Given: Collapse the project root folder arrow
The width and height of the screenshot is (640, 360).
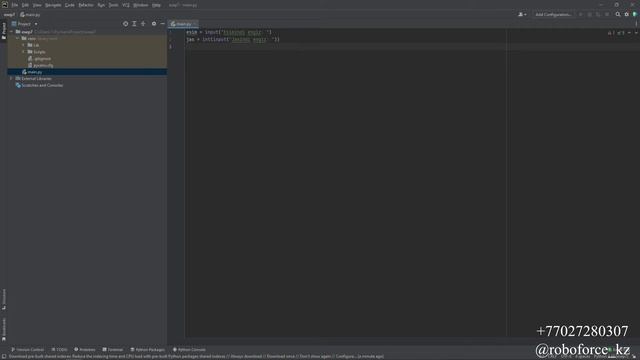Looking at the screenshot, I should pos(12,32).
